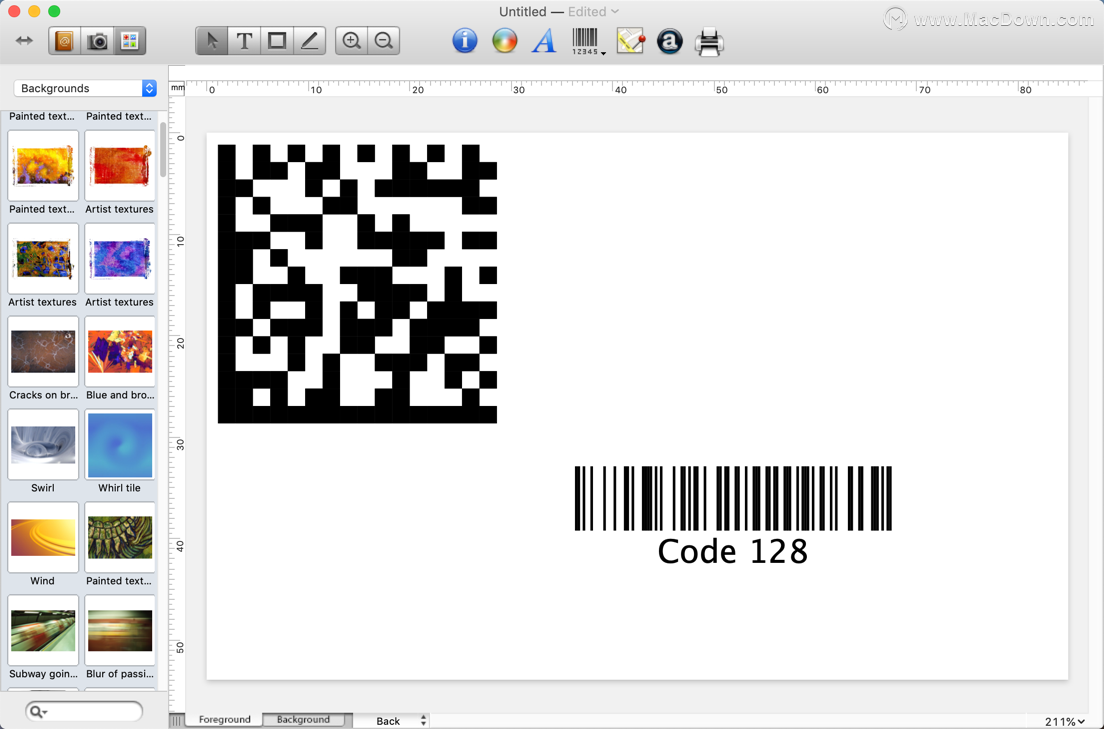The height and width of the screenshot is (729, 1104).
Task: Select the Code 128 barcode bars
Action: pyautogui.click(x=733, y=498)
